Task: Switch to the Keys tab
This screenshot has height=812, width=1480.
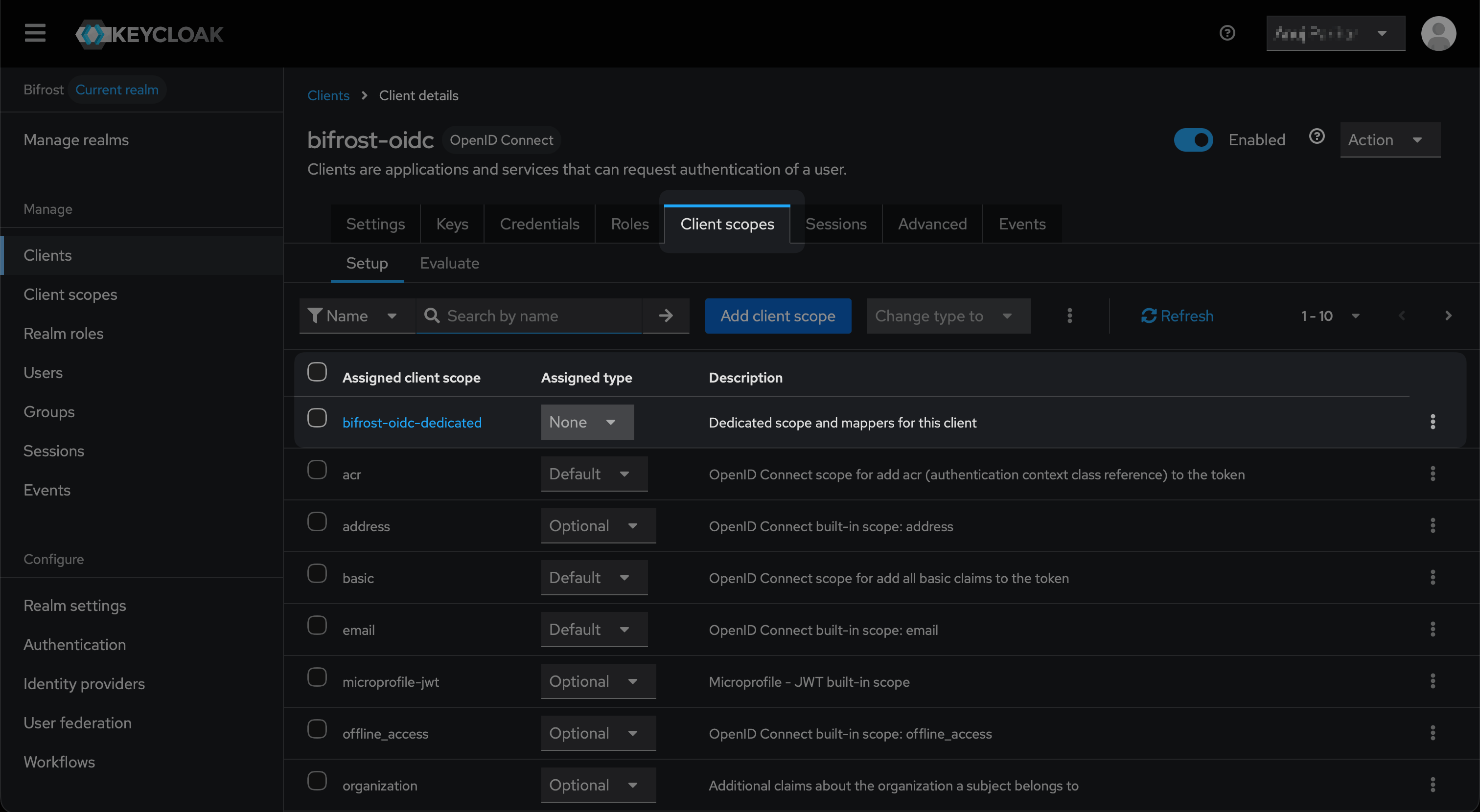Action: coord(452,224)
